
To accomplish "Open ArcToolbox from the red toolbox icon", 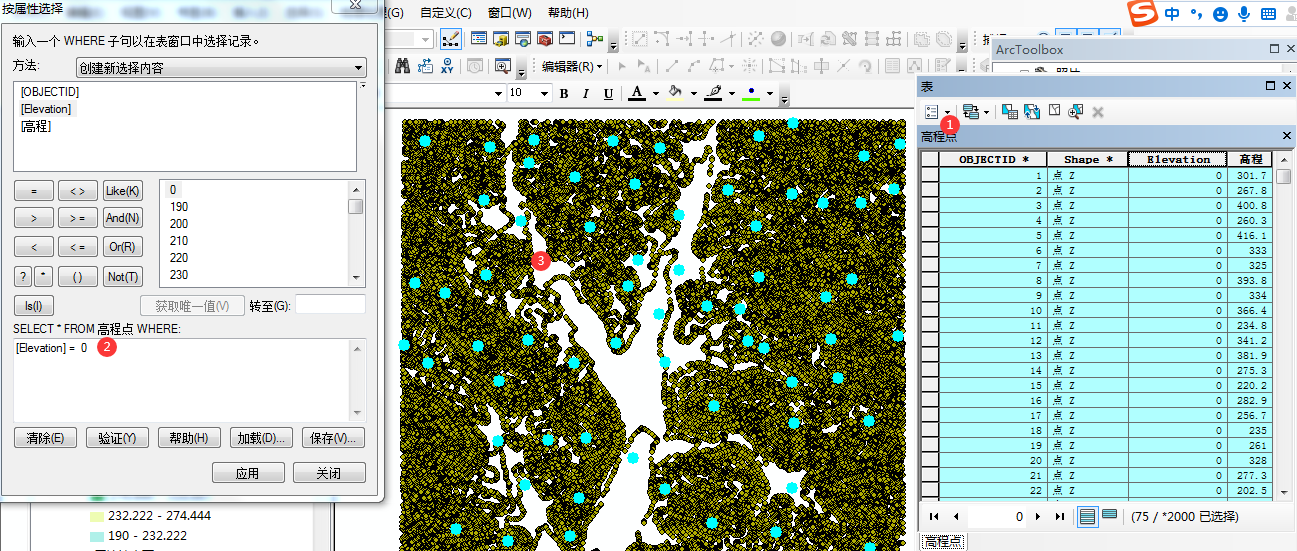I will click(x=545, y=39).
